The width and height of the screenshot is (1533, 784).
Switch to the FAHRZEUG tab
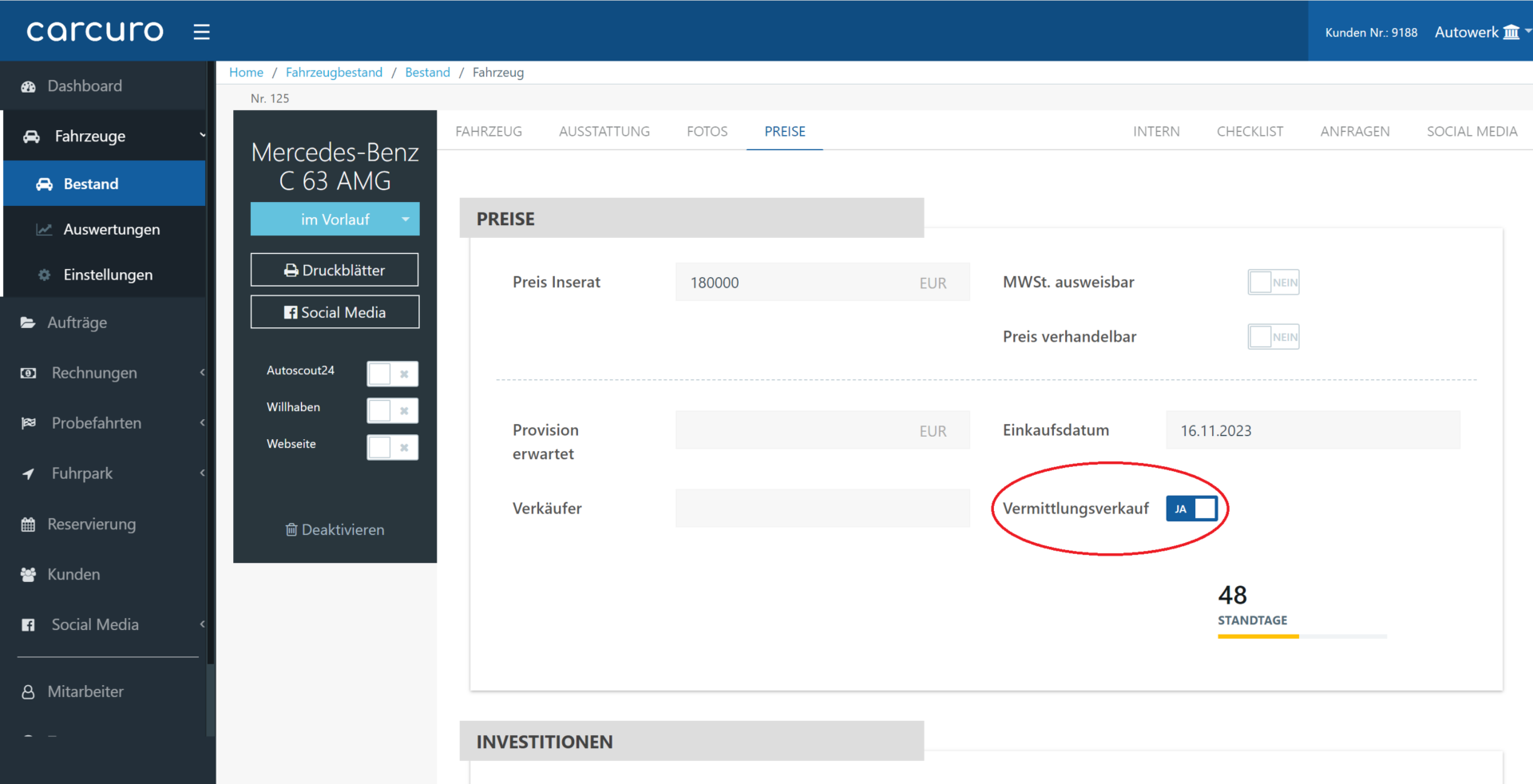pos(489,132)
